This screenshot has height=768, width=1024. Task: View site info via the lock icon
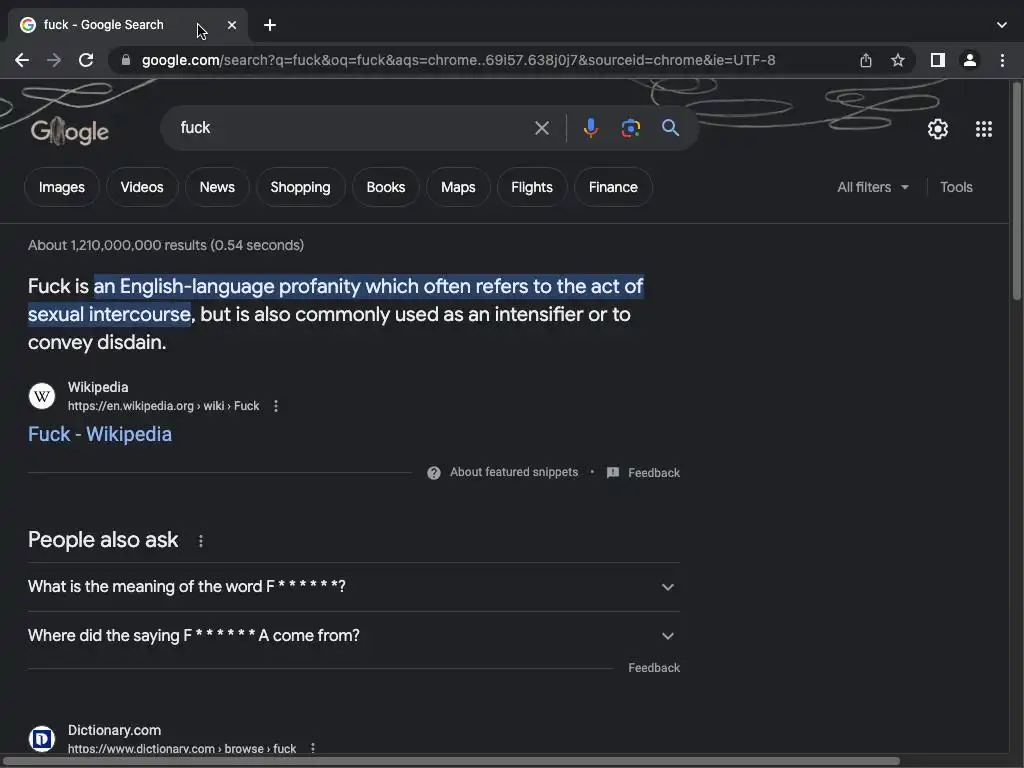126,60
